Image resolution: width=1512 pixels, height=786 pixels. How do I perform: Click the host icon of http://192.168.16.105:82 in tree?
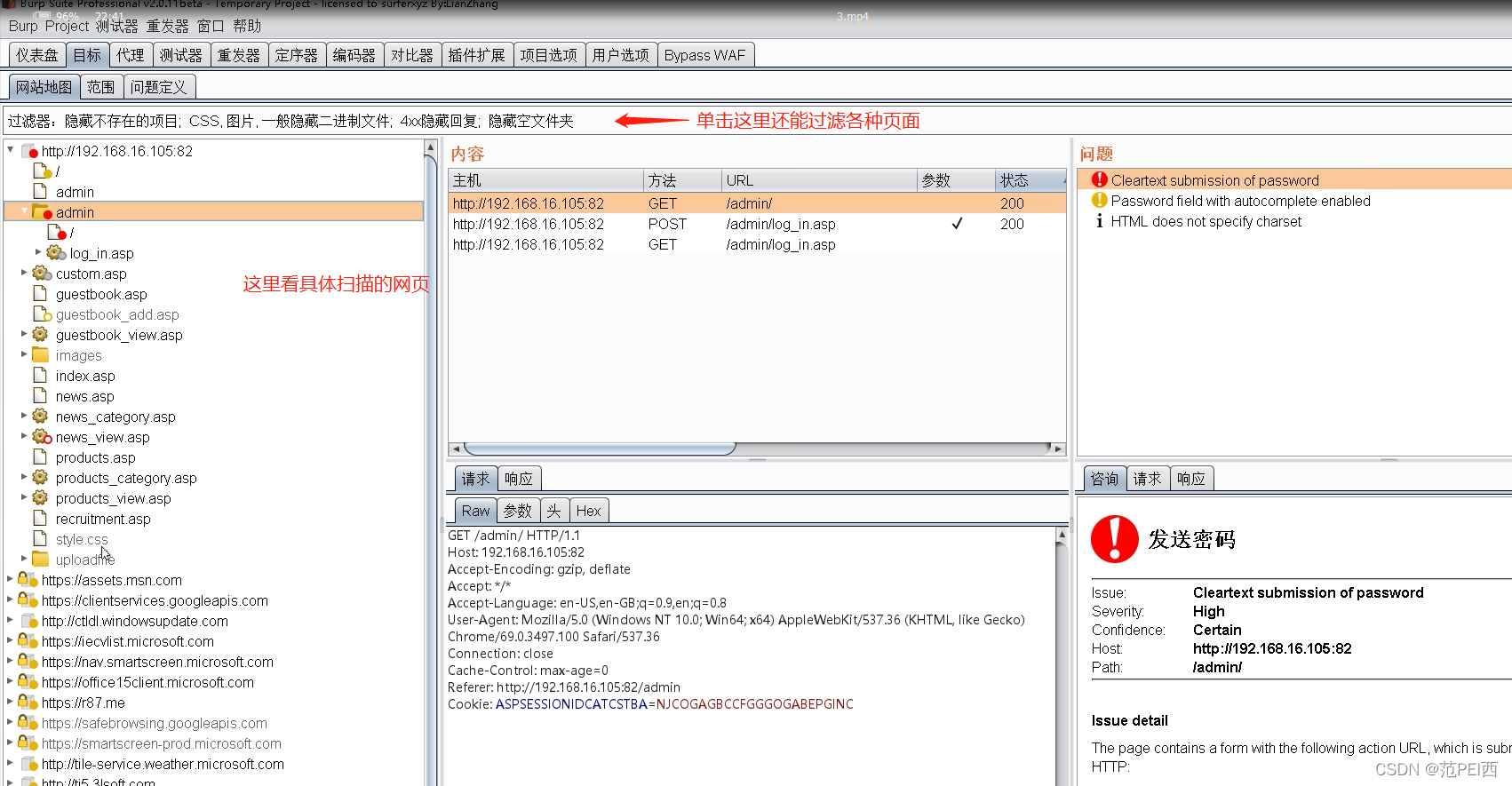point(28,151)
